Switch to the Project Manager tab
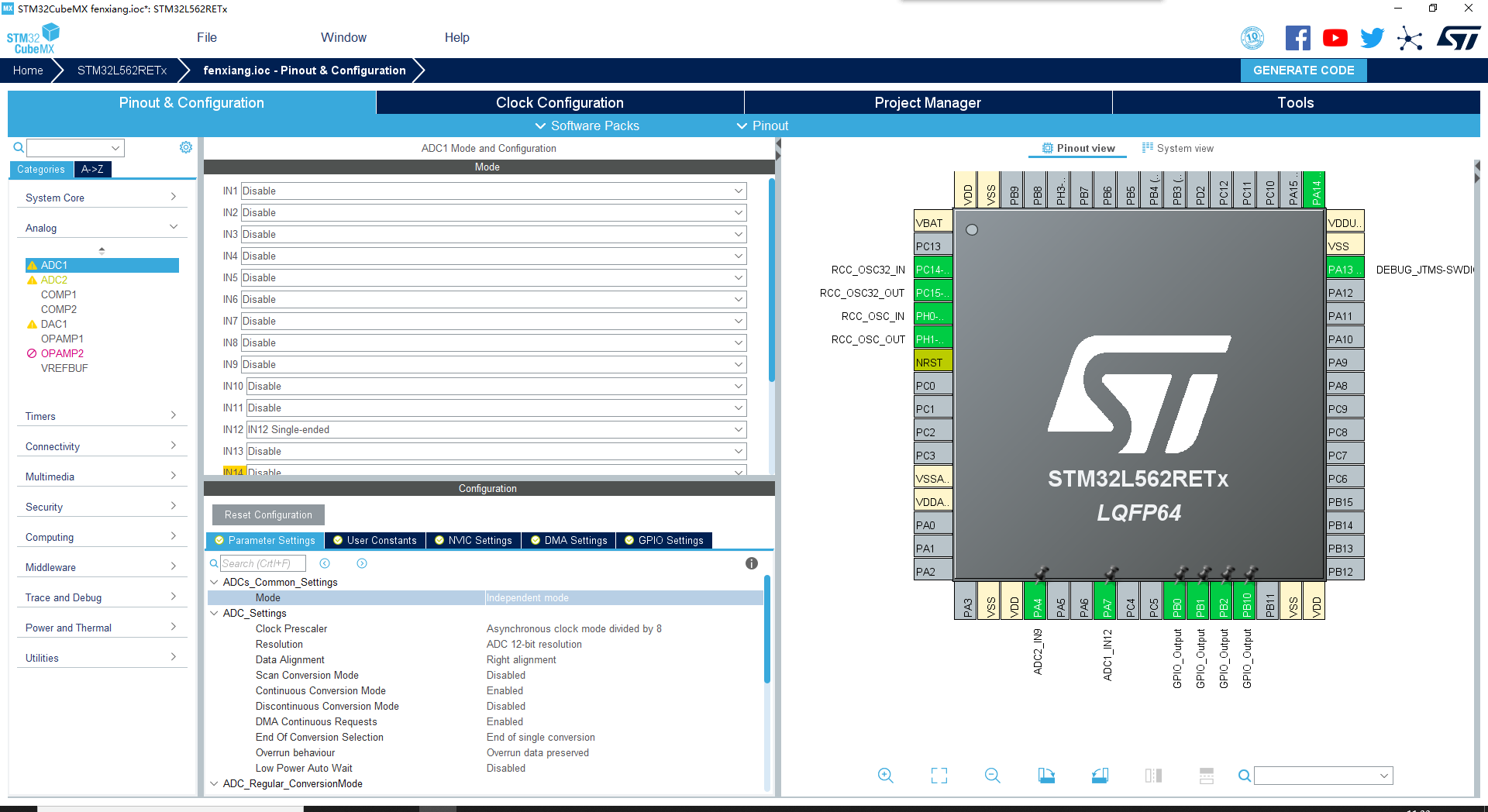1488x812 pixels. coord(928,102)
